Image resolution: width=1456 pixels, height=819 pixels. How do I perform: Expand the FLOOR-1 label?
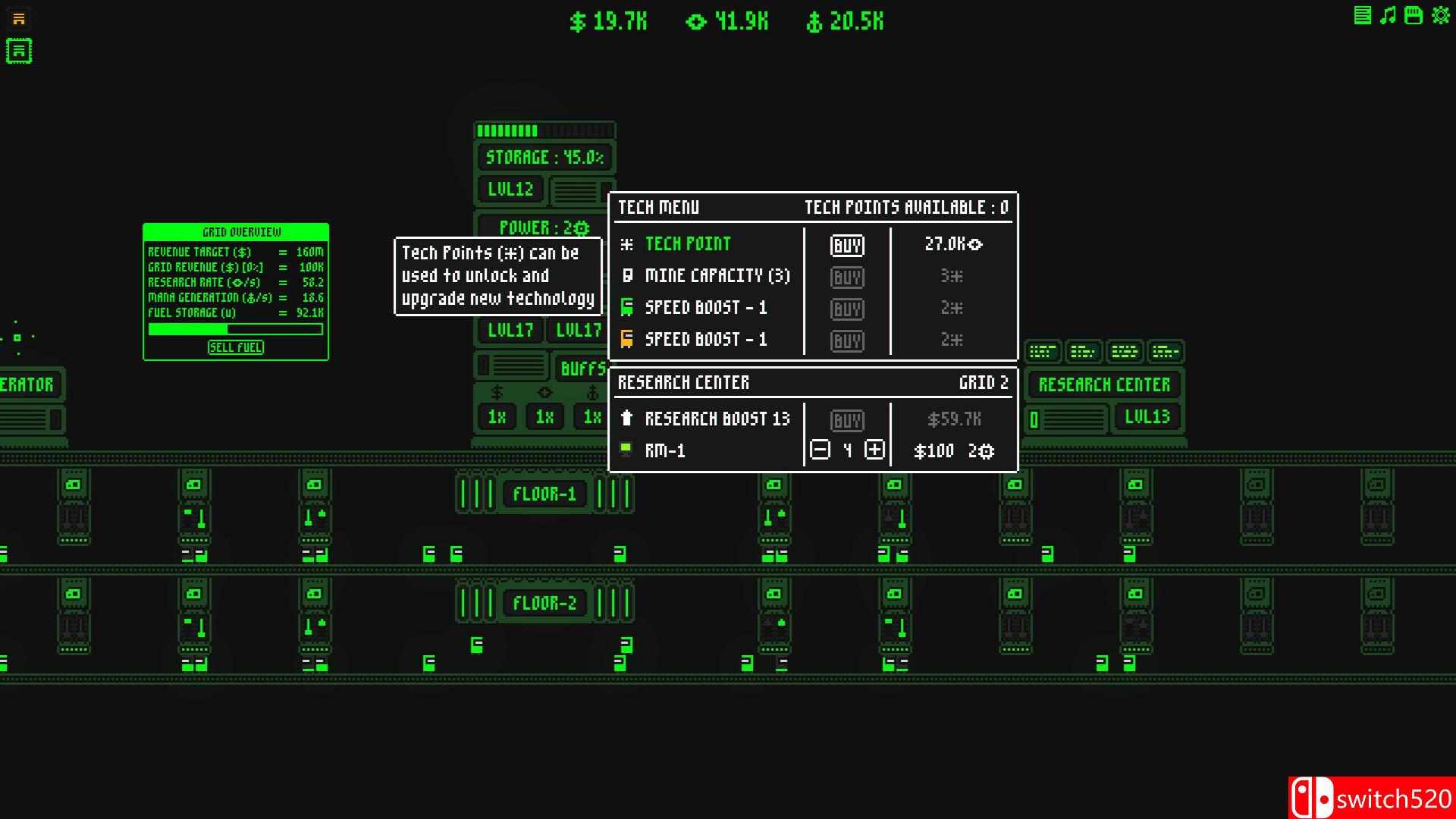coord(544,494)
